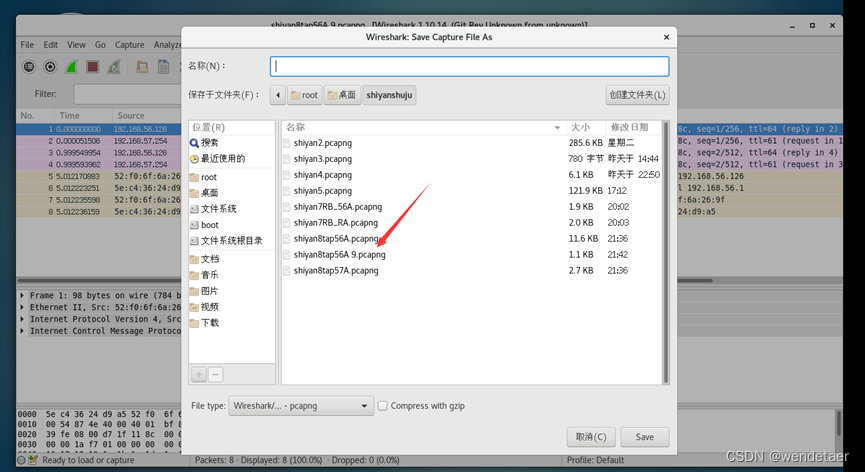Click the shiyanshuju path bar button
This screenshot has width=865, height=472.
(x=389, y=95)
